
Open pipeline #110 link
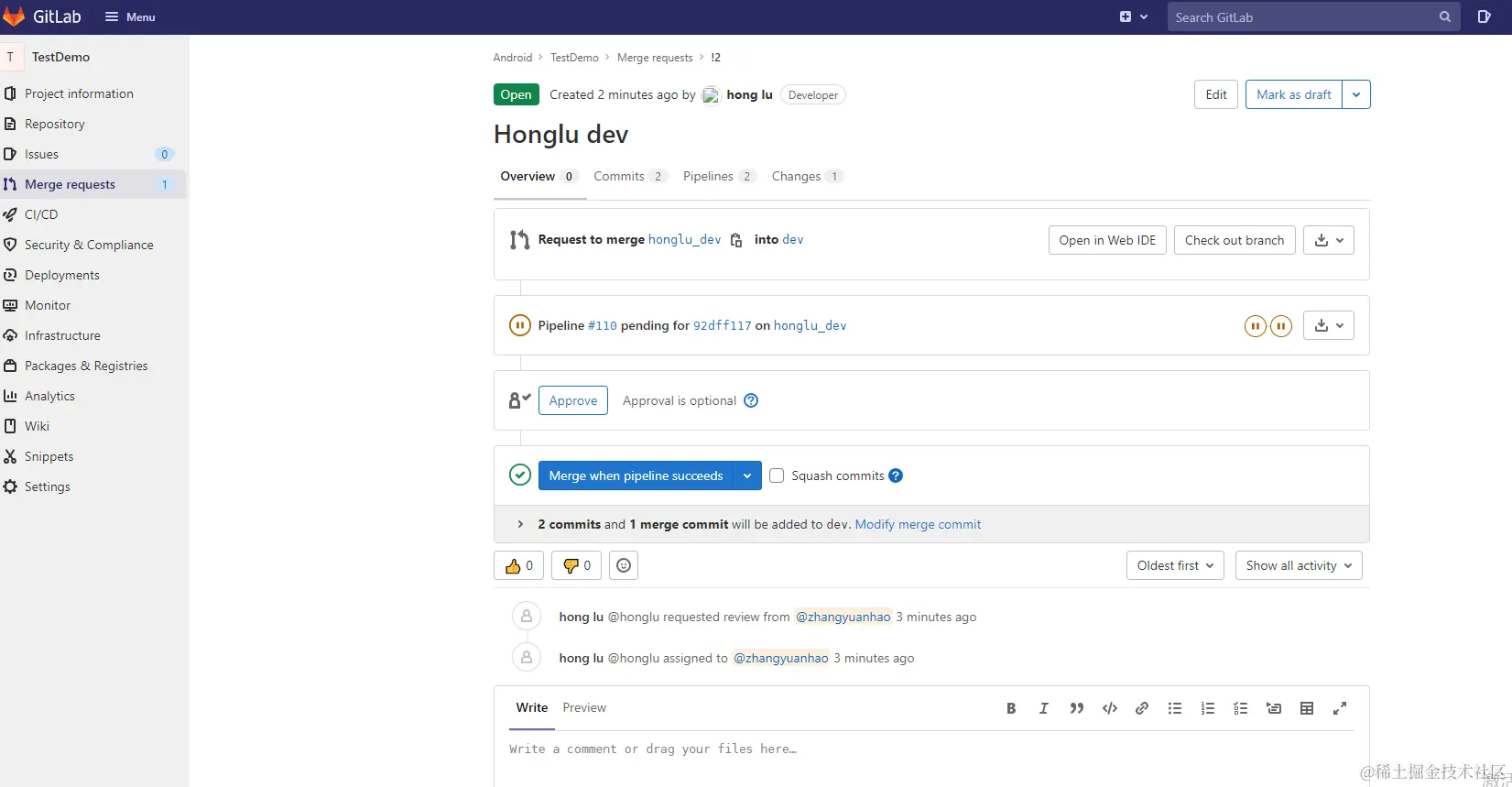click(602, 325)
